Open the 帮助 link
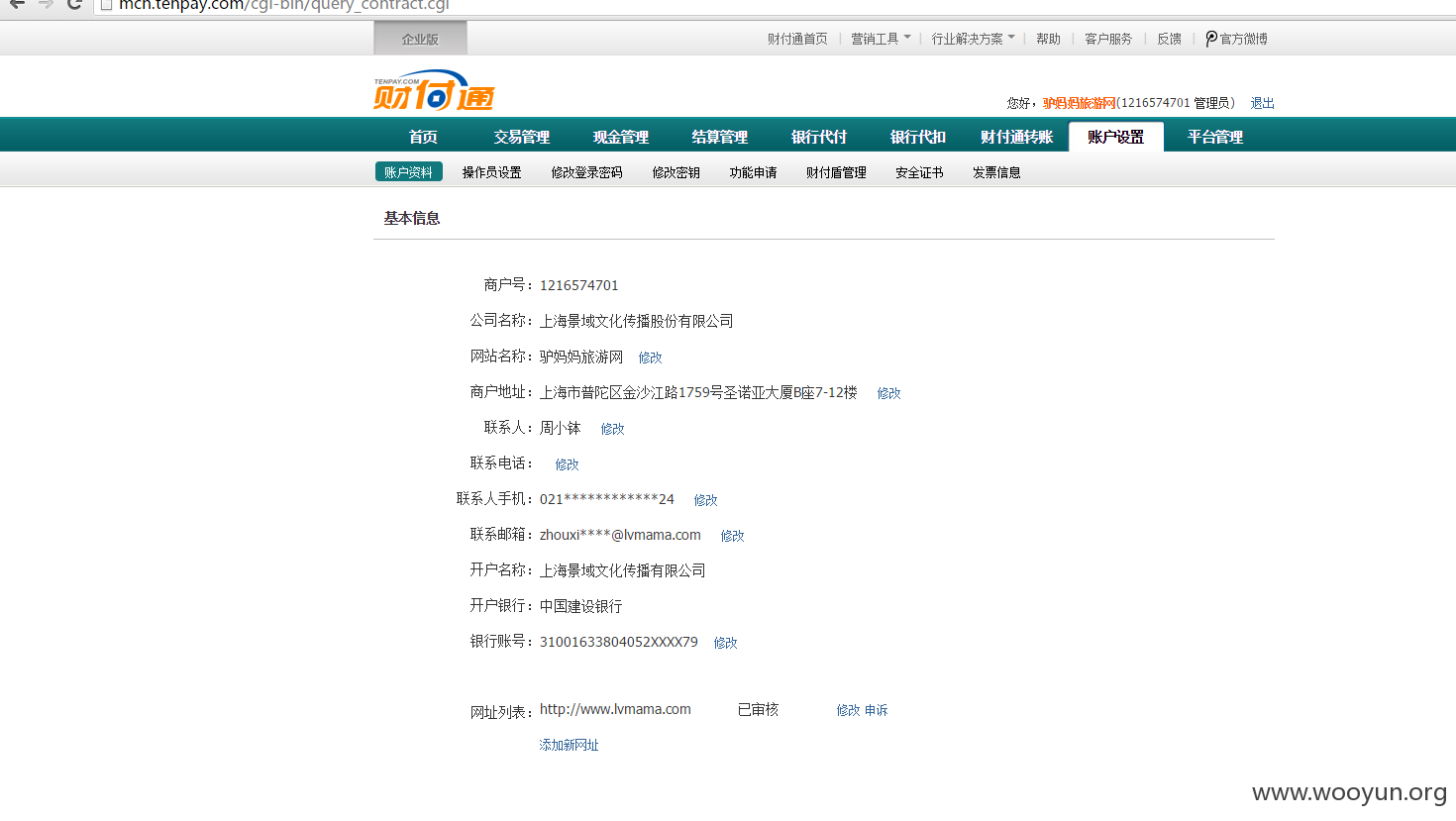 (x=1048, y=39)
